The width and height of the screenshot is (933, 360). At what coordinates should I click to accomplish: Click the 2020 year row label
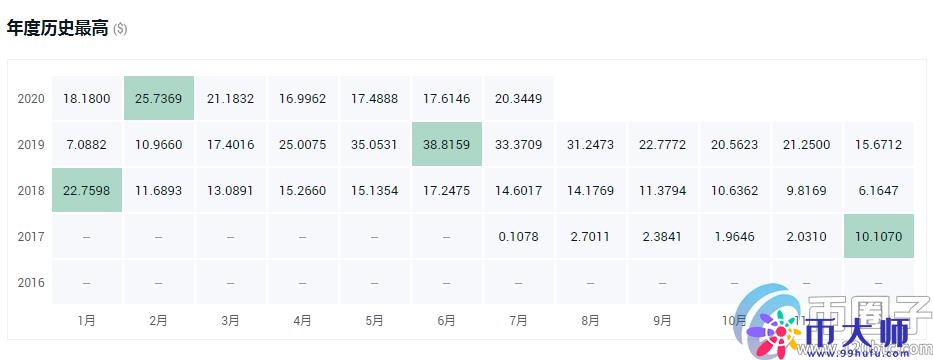coord(31,99)
